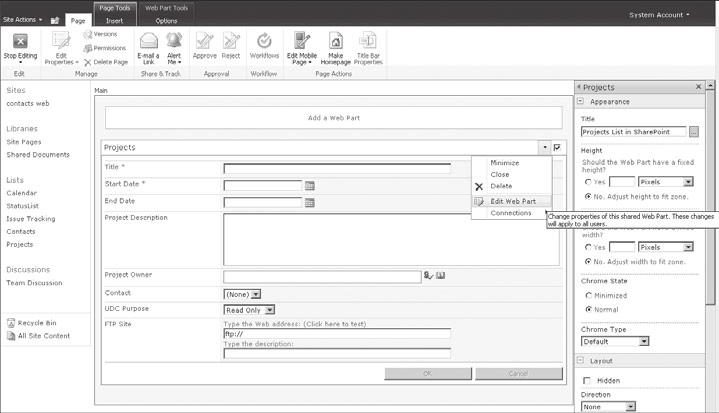Choose Connections from the web part menu
Image resolution: width=719 pixels, height=413 pixels.
pos(510,213)
